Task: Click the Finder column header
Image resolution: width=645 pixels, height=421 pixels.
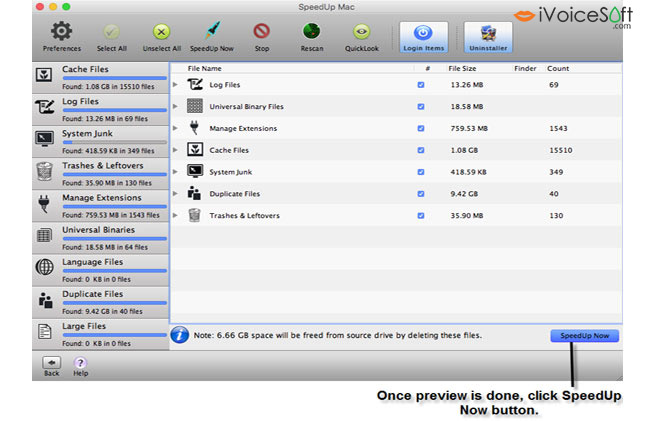Action: (x=525, y=68)
